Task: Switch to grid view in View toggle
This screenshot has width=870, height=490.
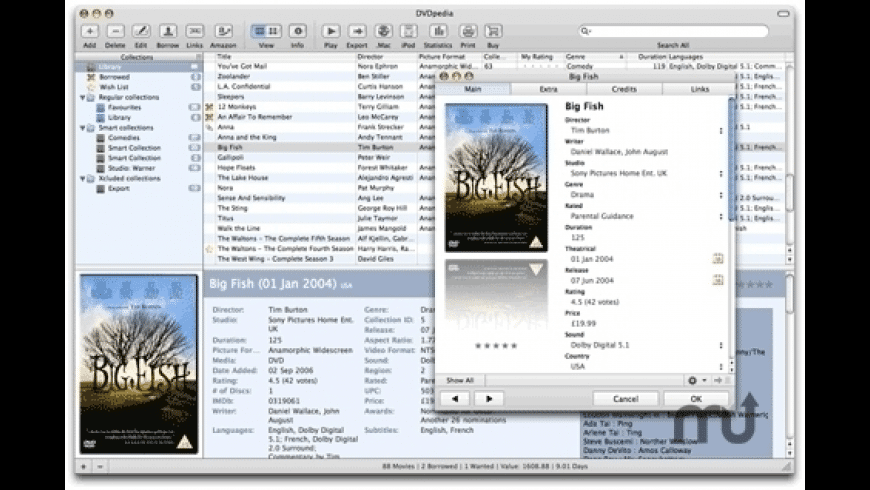Action: pyautogui.click(x=273, y=31)
